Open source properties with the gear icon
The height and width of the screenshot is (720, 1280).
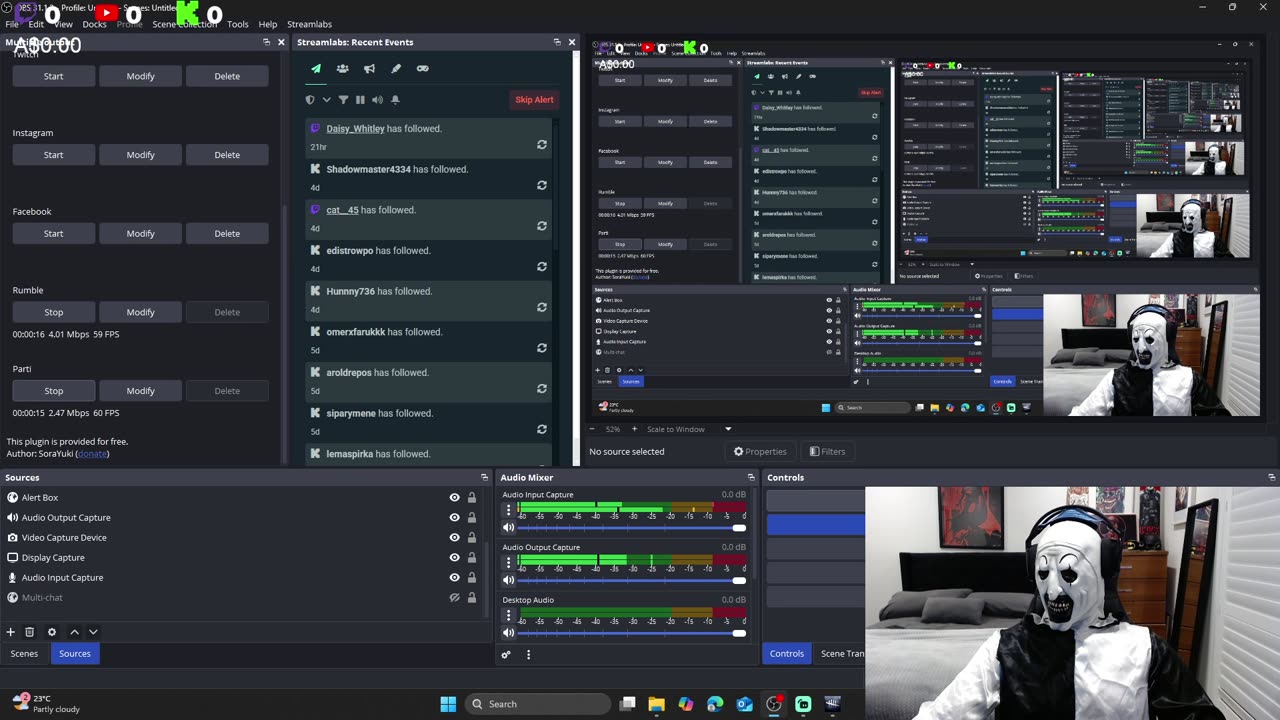(x=52, y=632)
